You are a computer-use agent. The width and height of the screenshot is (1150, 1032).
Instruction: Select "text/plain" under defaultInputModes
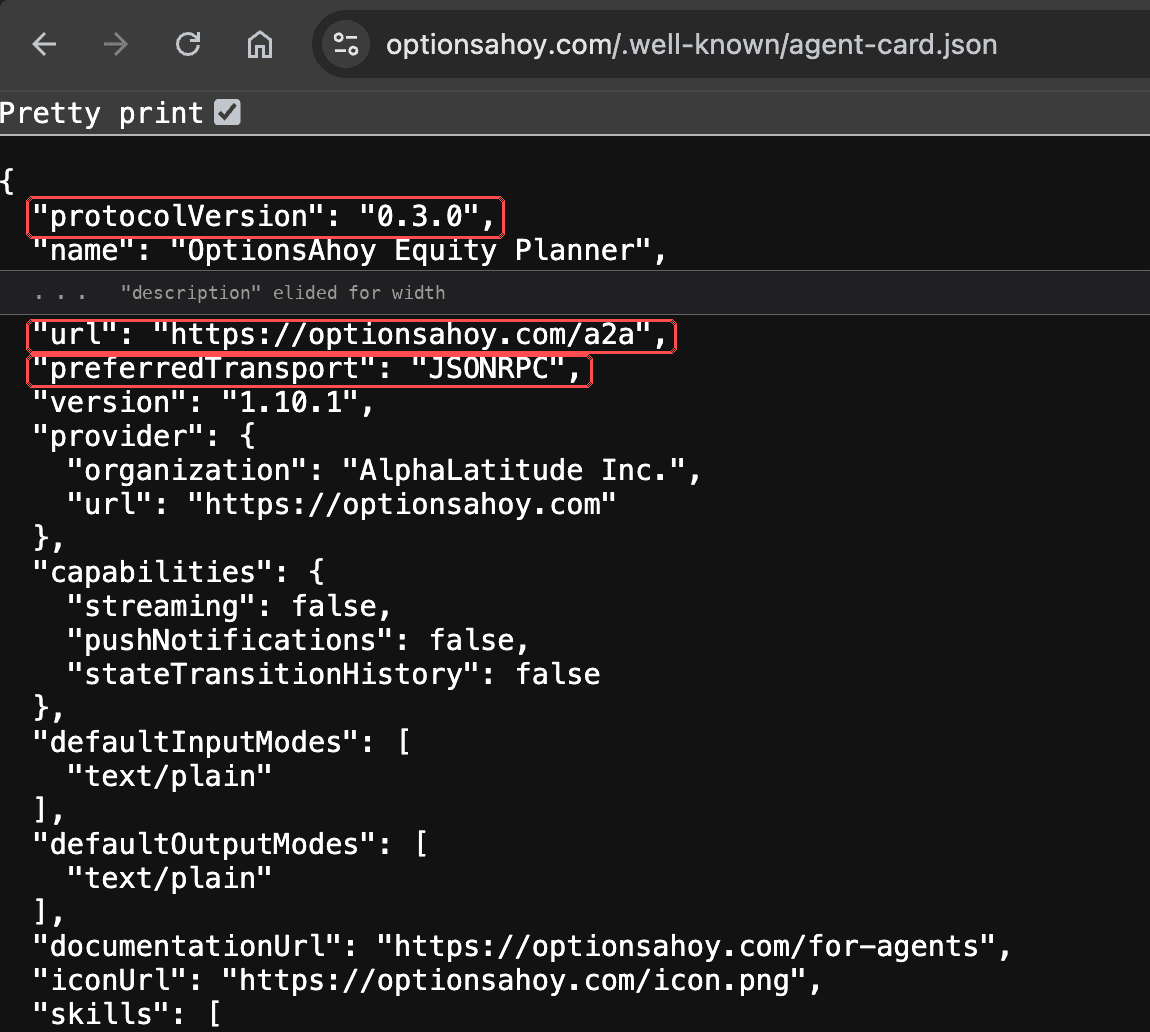169,777
